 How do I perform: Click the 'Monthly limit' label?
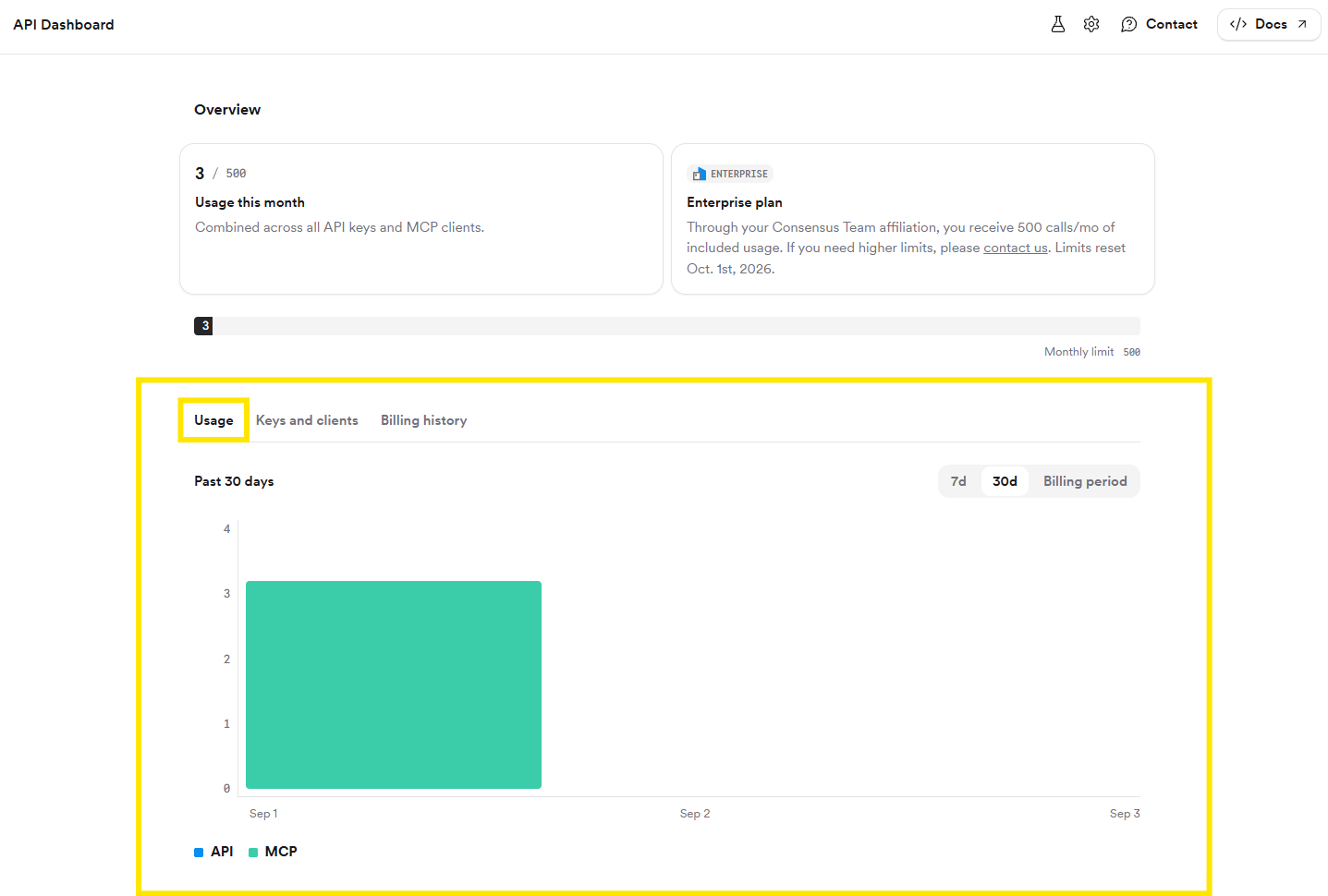tap(1078, 352)
